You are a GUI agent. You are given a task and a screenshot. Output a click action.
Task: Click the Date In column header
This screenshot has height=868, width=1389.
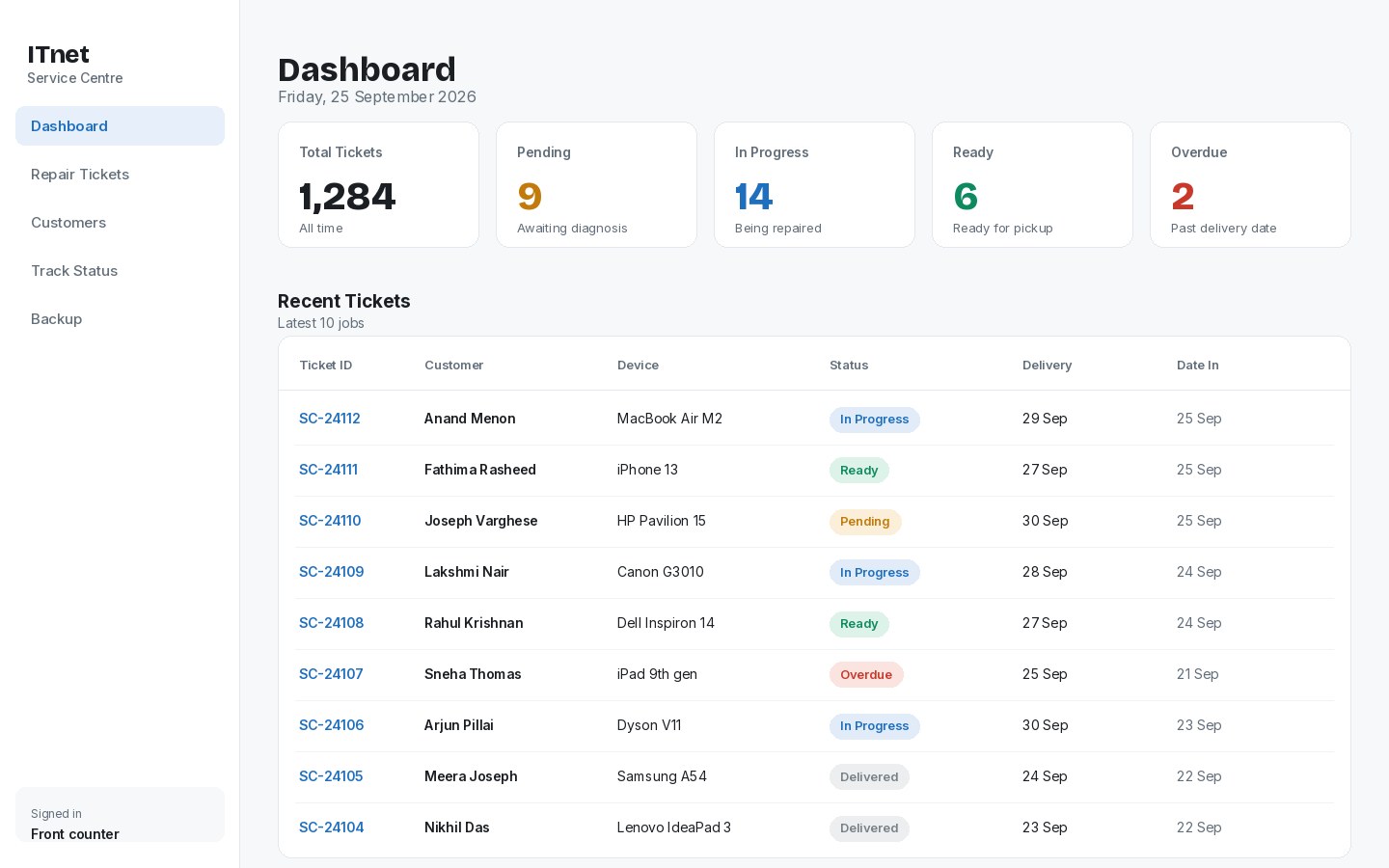(1197, 366)
